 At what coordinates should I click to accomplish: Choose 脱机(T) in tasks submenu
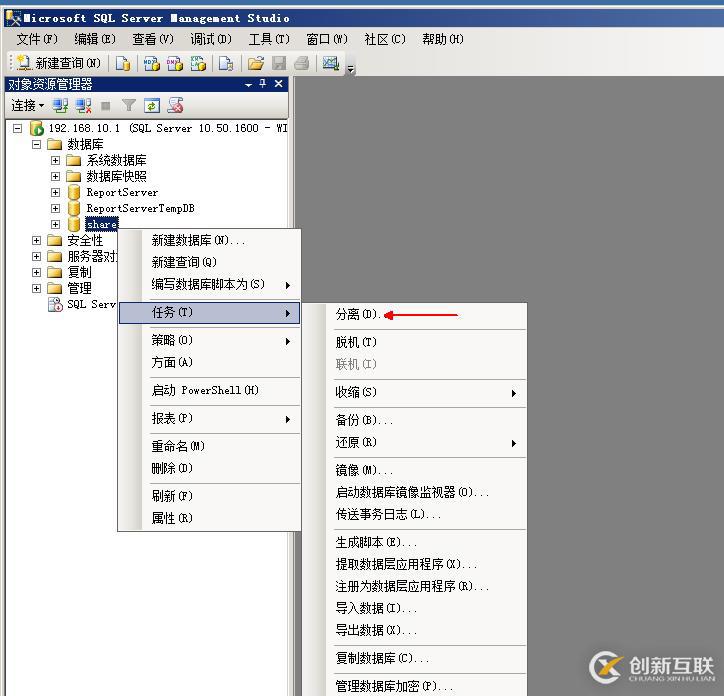click(x=415, y=342)
